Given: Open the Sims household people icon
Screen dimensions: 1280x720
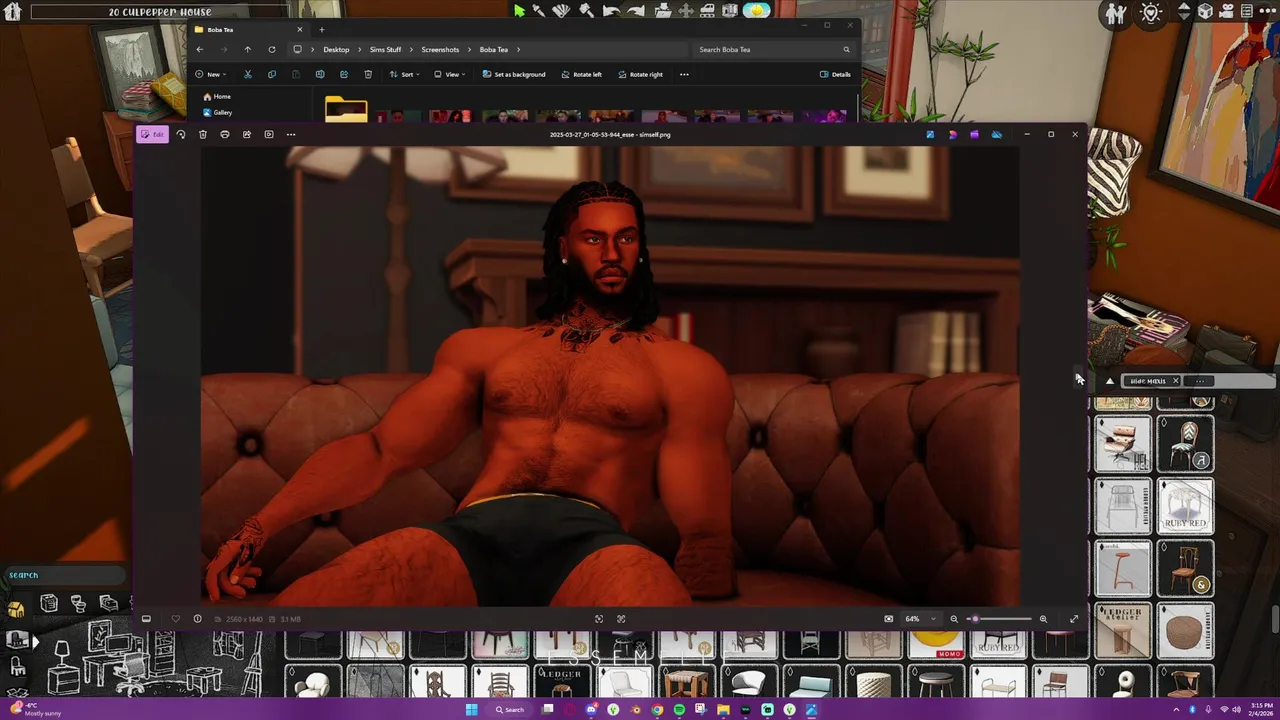Looking at the screenshot, I should click(x=1116, y=13).
